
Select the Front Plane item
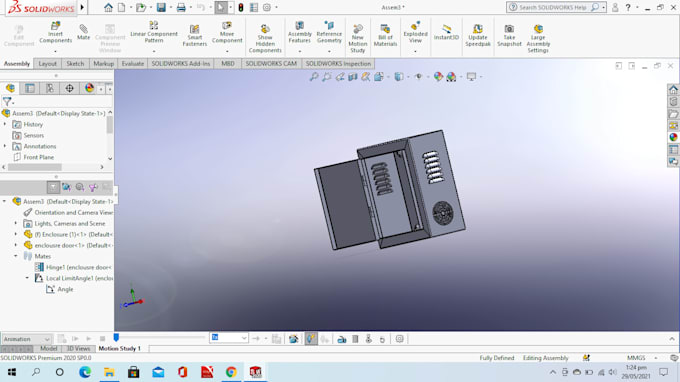[x=39, y=157]
